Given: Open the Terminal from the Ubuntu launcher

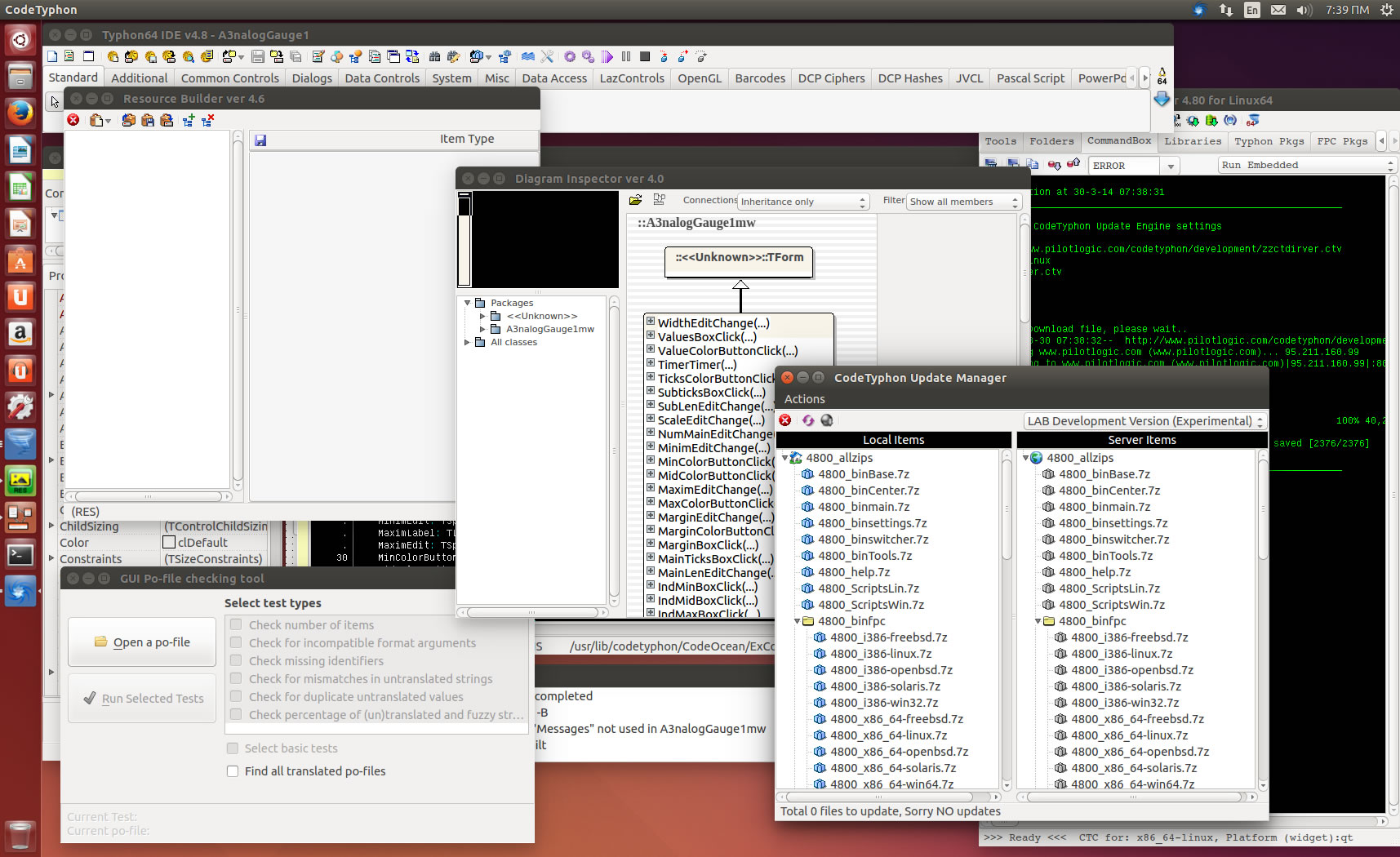Looking at the screenshot, I should click(x=20, y=554).
